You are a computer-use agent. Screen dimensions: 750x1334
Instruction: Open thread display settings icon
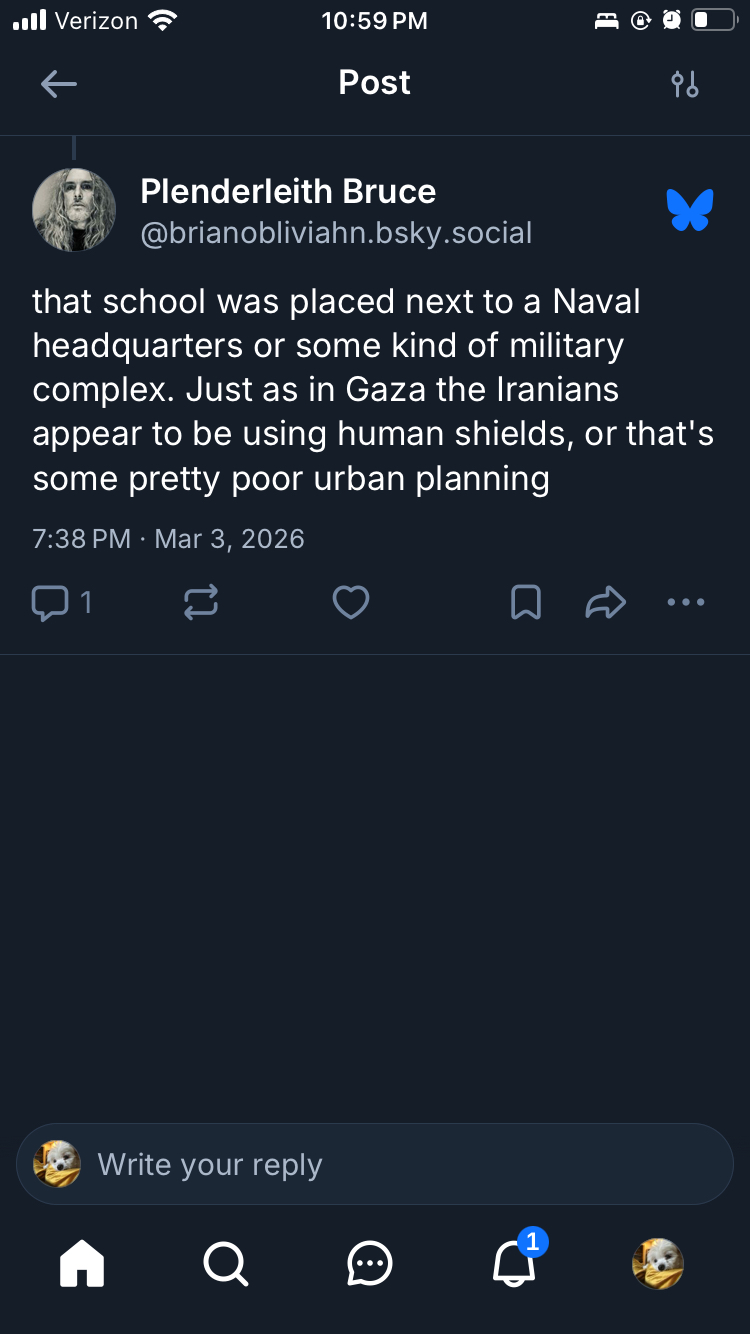685,84
